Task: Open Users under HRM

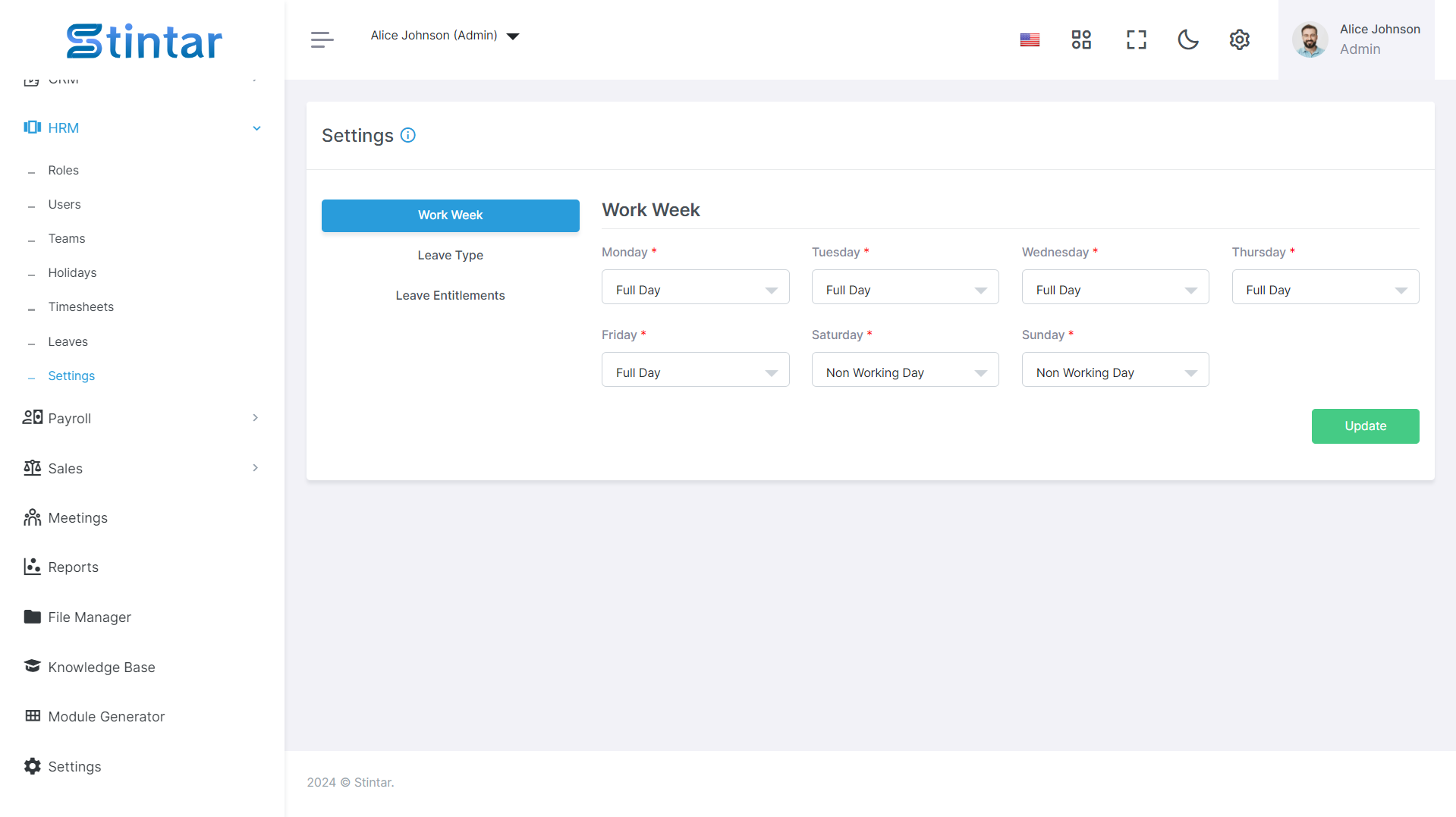Action: [x=64, y=205]
